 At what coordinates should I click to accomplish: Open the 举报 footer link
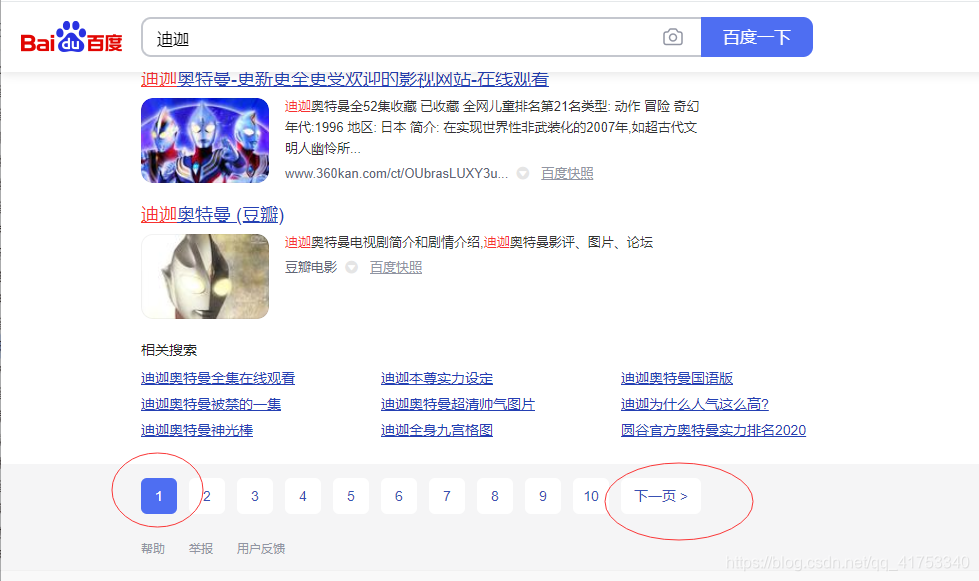[201, 549]
